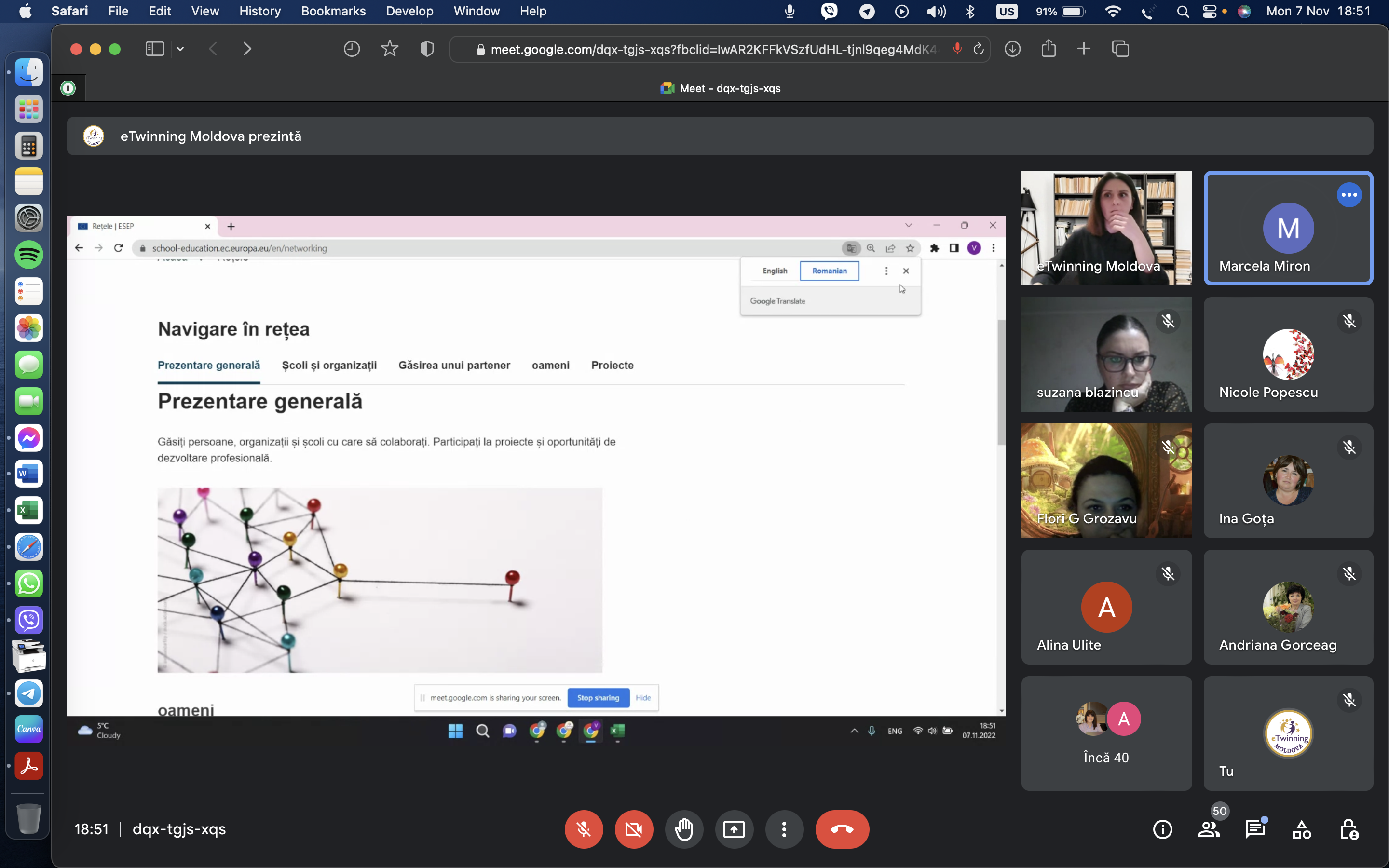The width and height of the screenshot is (1389, 868).
Task: Click scrollbar of shared browser page
Action: 1002,382
